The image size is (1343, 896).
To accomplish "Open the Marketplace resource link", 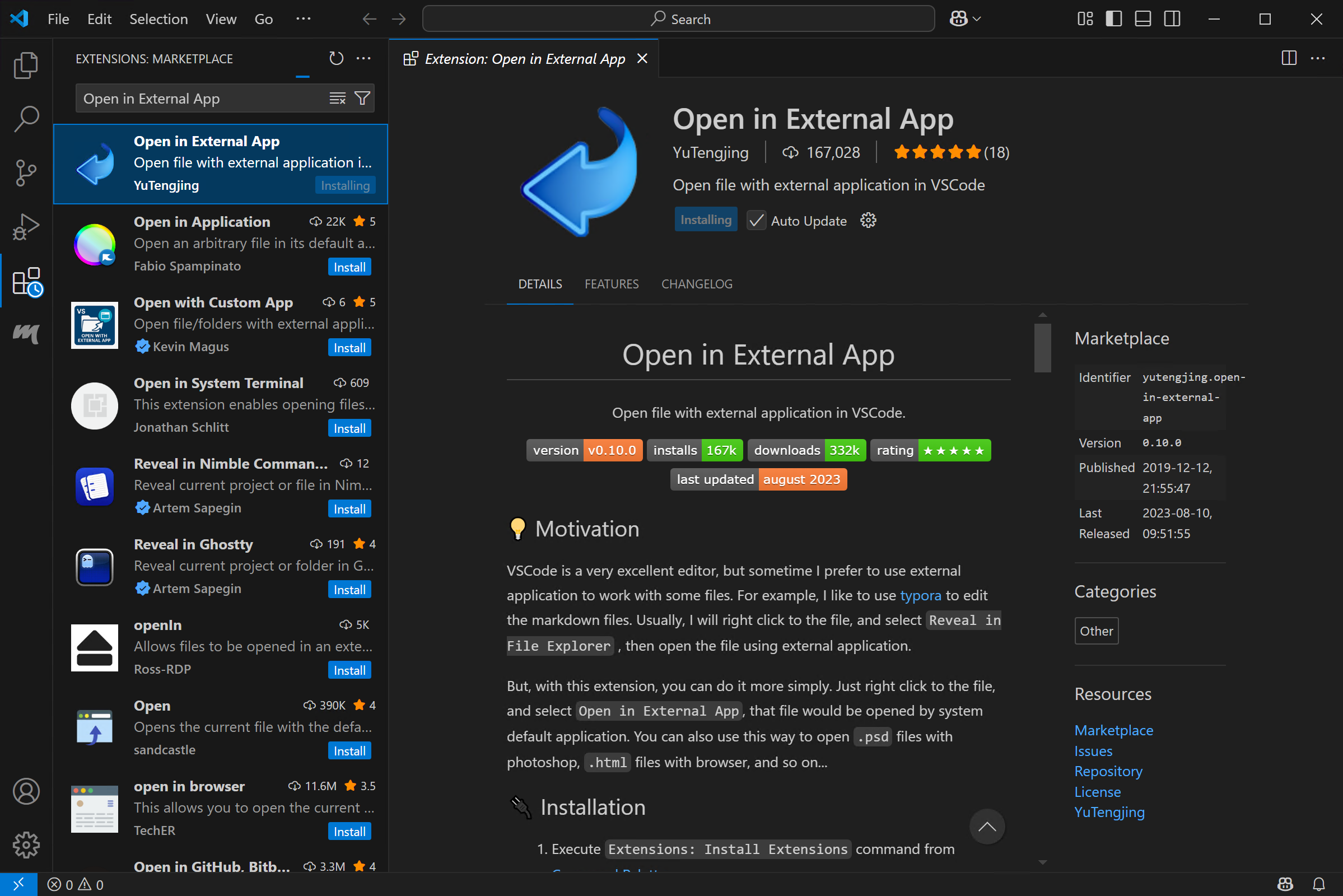I will click(x=1113, y=730).
